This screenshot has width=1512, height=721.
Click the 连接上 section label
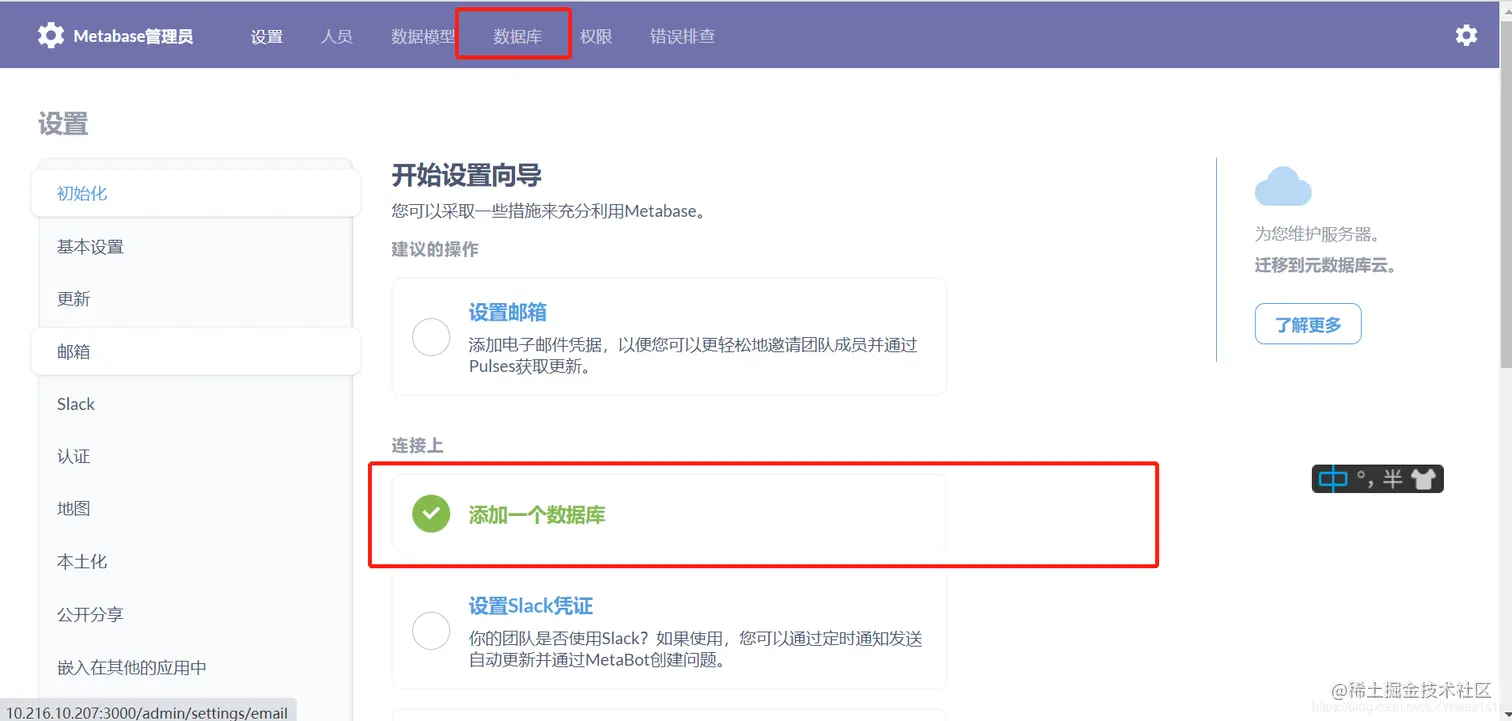pyautogui.click(x=417, y=446)
